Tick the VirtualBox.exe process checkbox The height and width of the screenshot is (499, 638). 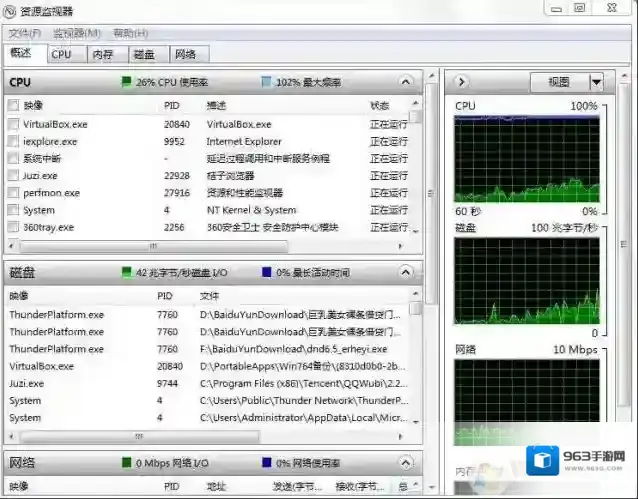click(13, 125)
